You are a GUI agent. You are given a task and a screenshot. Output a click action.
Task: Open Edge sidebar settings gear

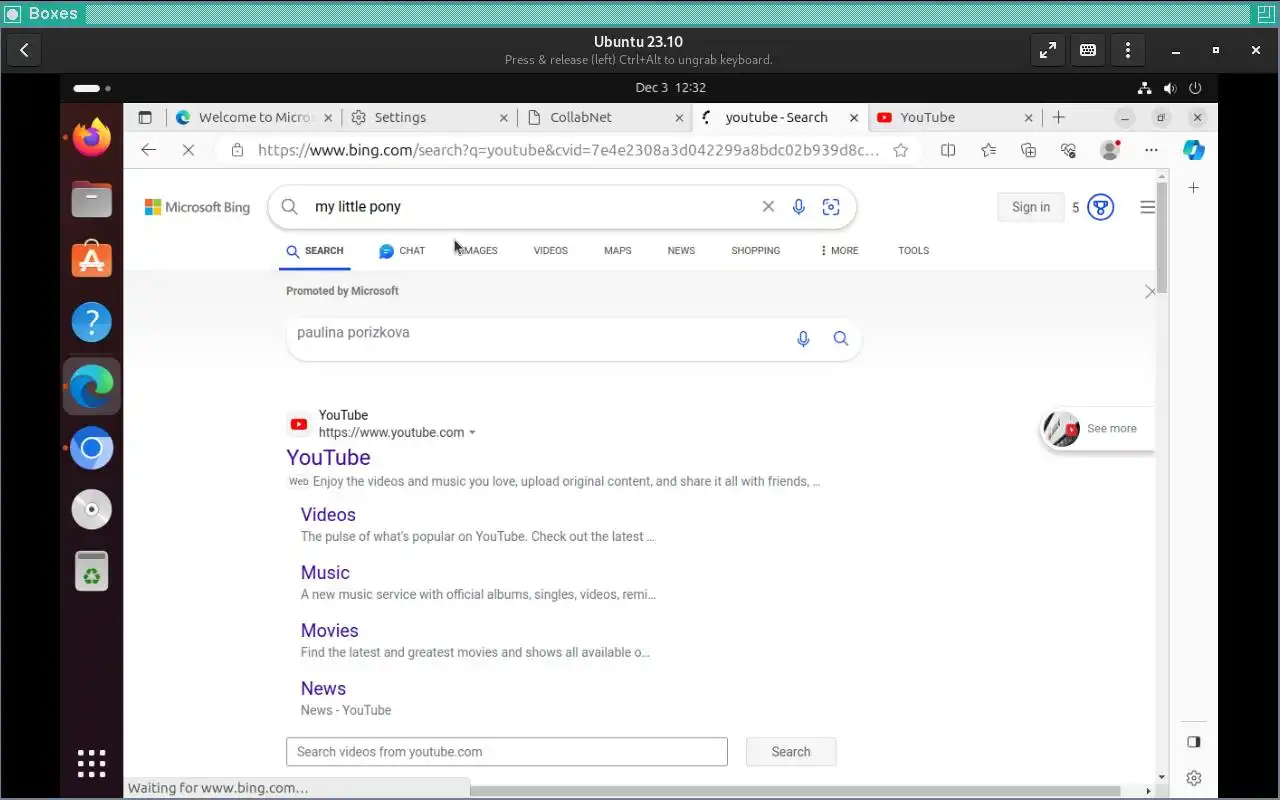tap(1193, 778)
